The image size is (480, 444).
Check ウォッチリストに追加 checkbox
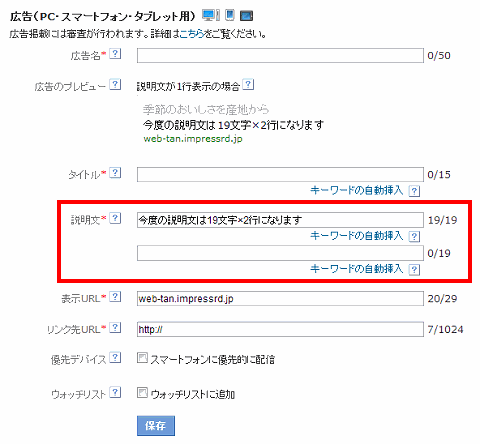tap(142, 393)
